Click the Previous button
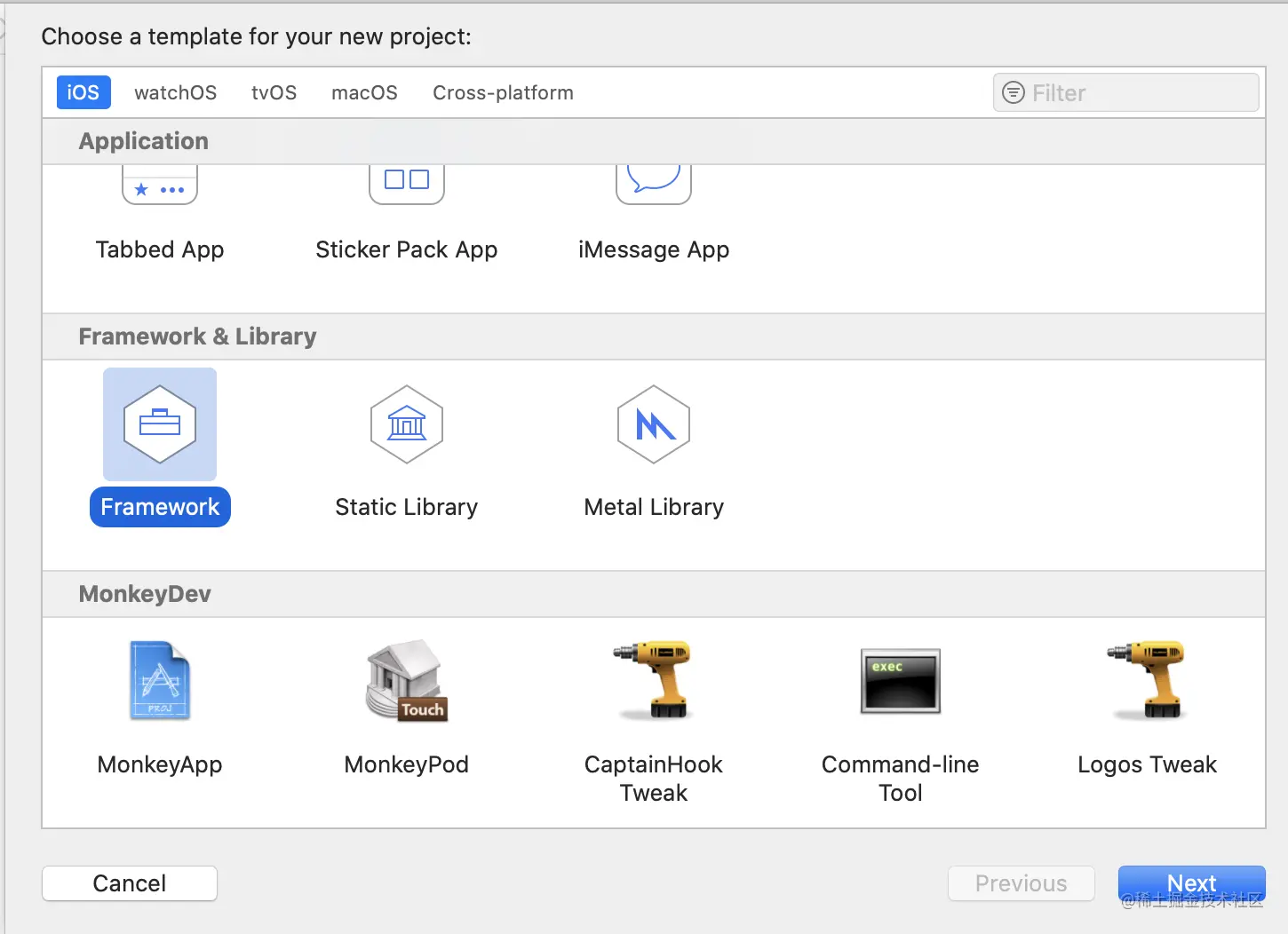Viewport: 1288px width, 934px height. tap(1021, 883)
